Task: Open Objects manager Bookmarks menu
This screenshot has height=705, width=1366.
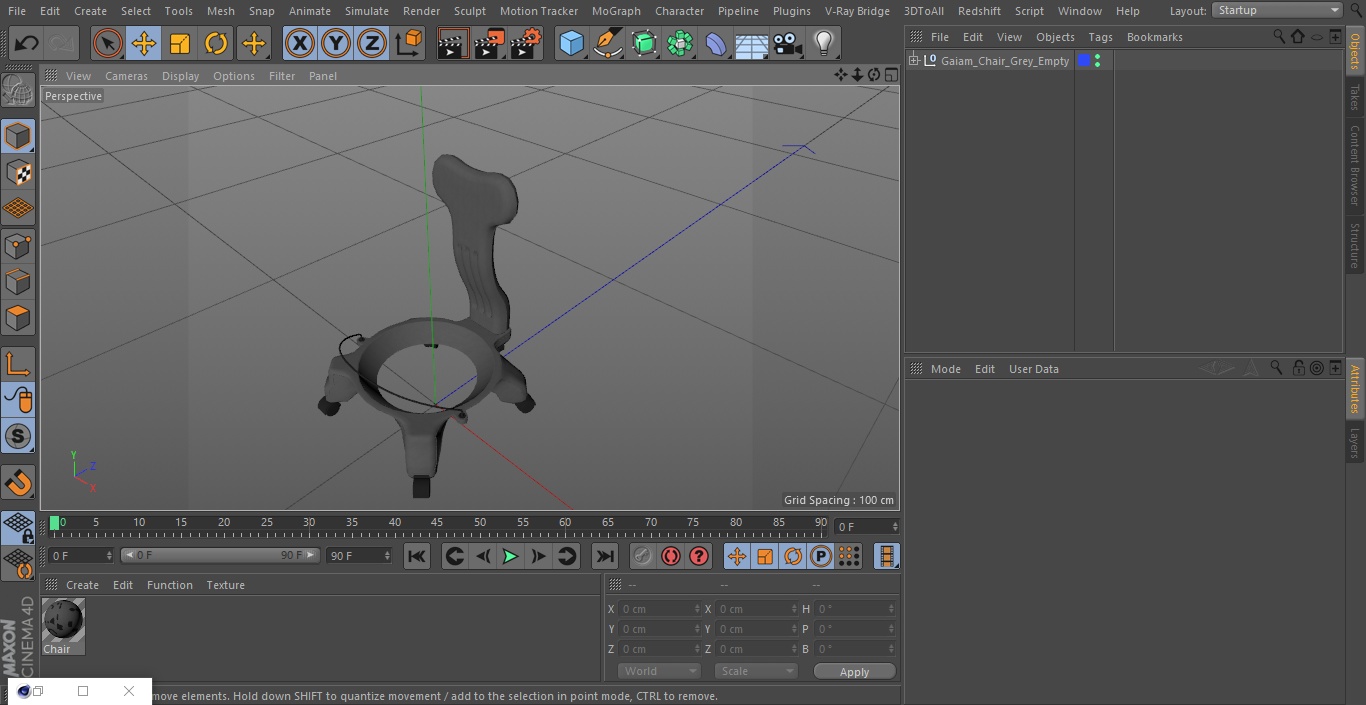Action: [x=1154, y=37]
